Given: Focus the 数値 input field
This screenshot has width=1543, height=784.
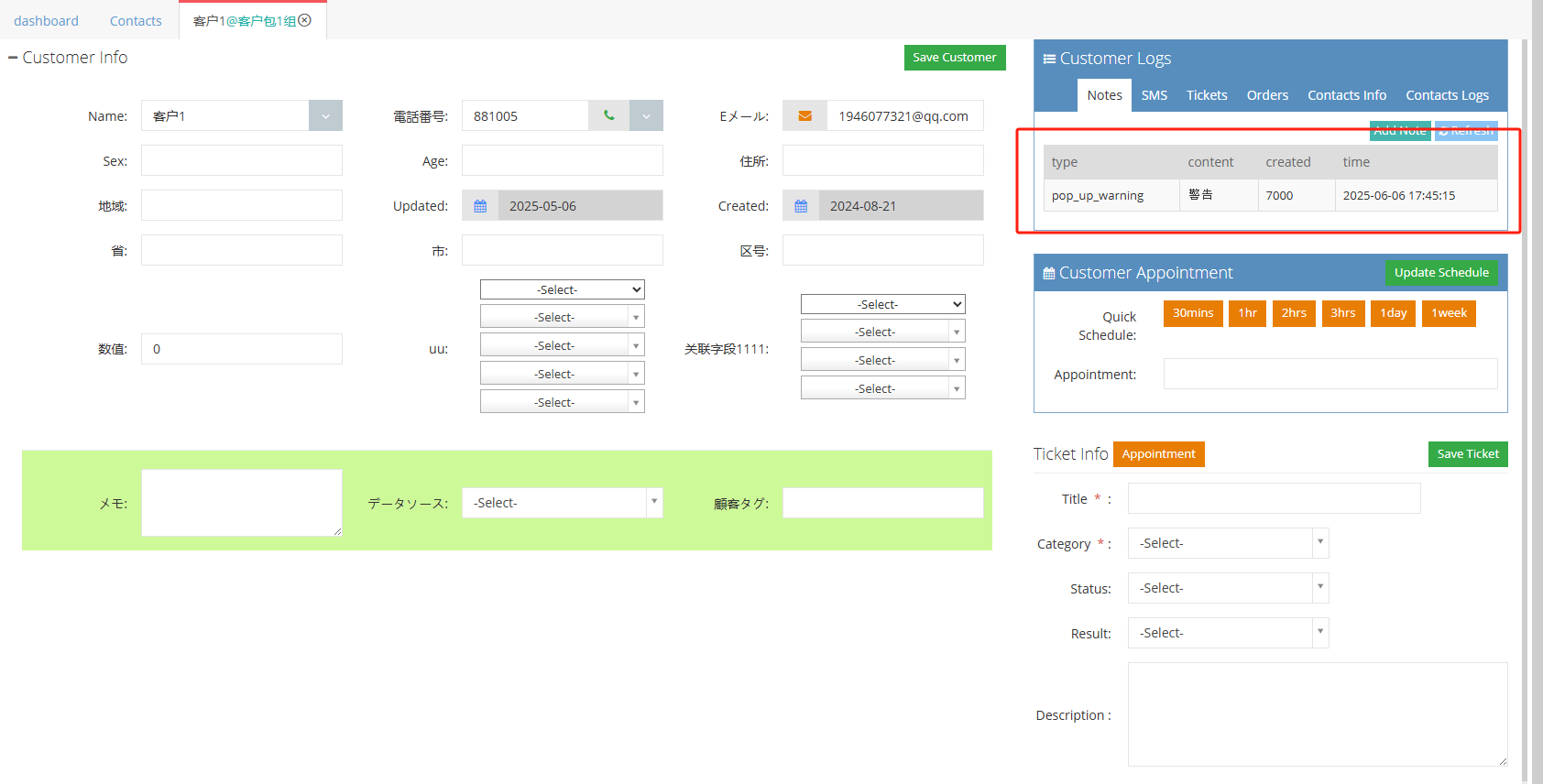Looking at the screenshot, I should pyautogui.click(x=242, y=349).
